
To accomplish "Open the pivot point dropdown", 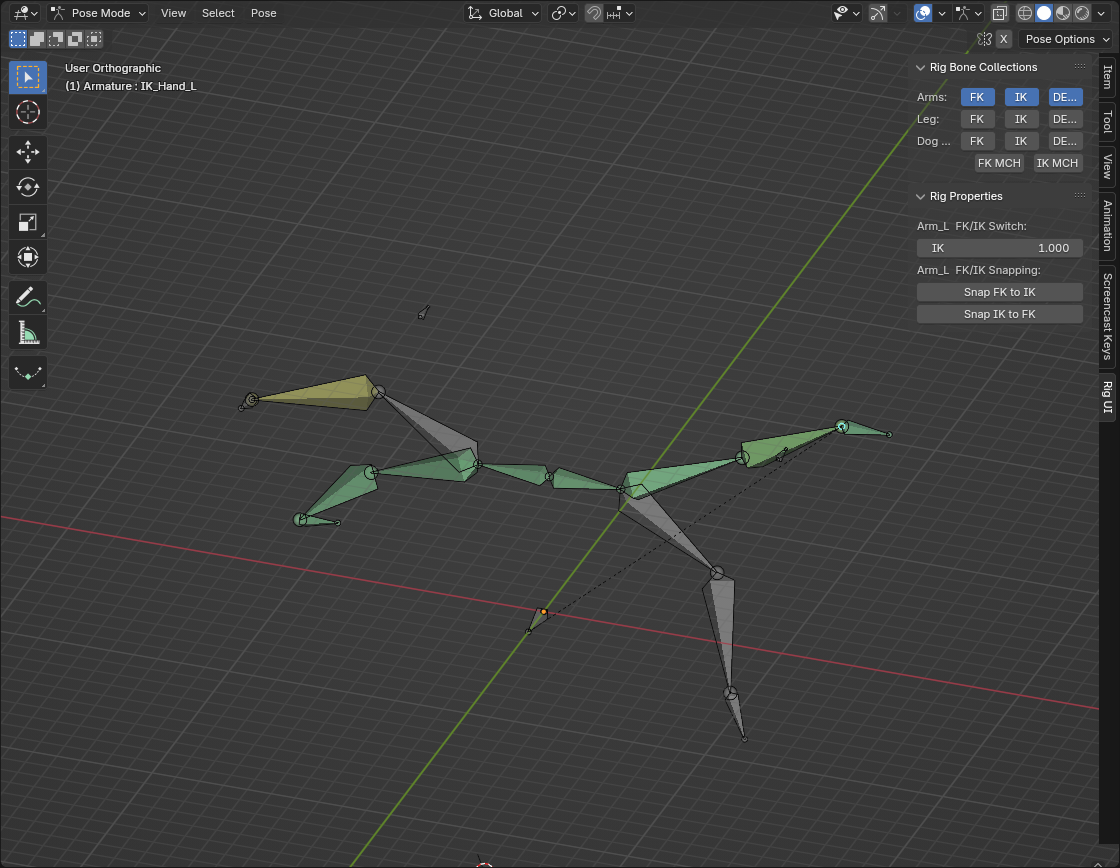I will coord(564,13).
